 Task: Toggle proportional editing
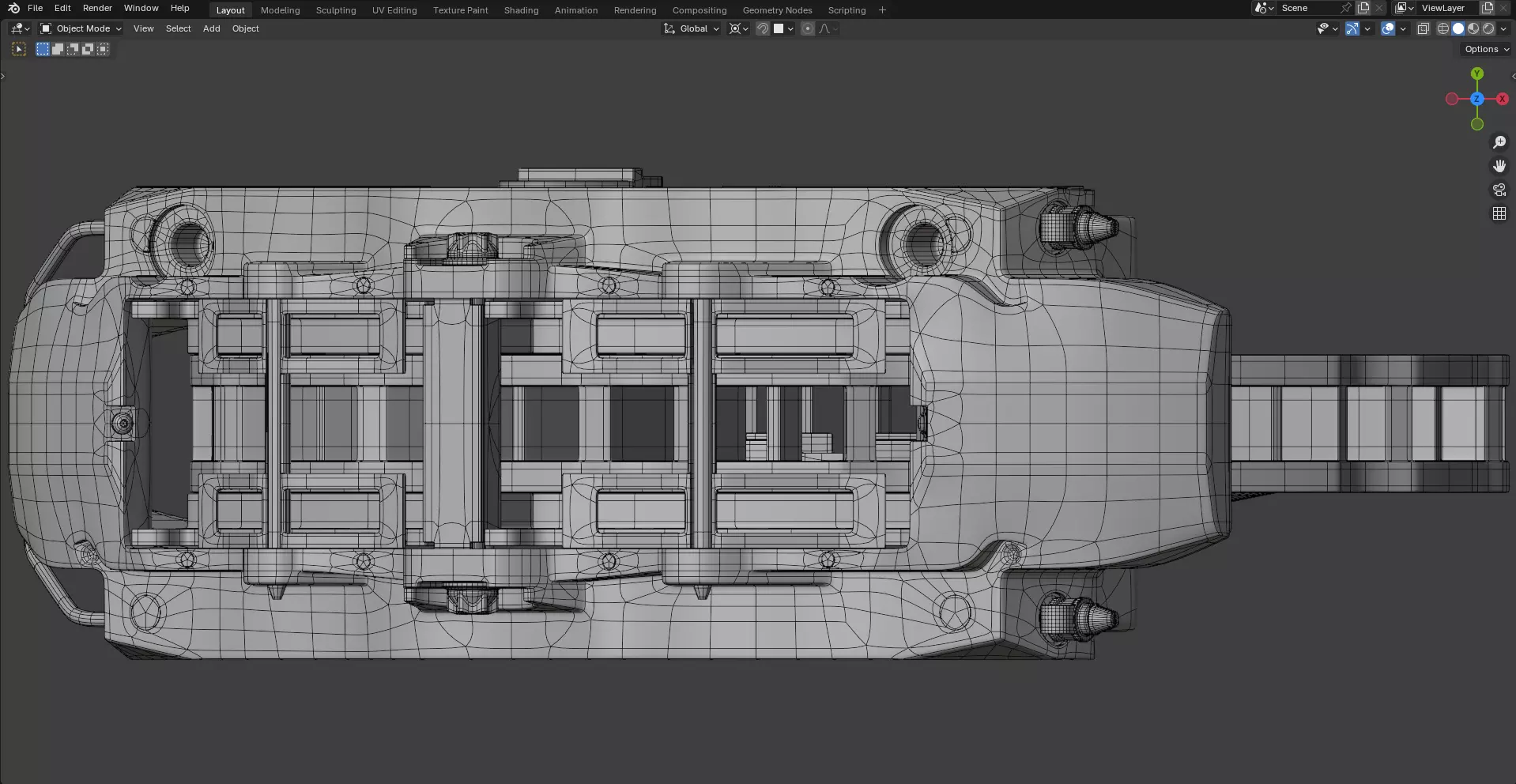click(808, 28)
